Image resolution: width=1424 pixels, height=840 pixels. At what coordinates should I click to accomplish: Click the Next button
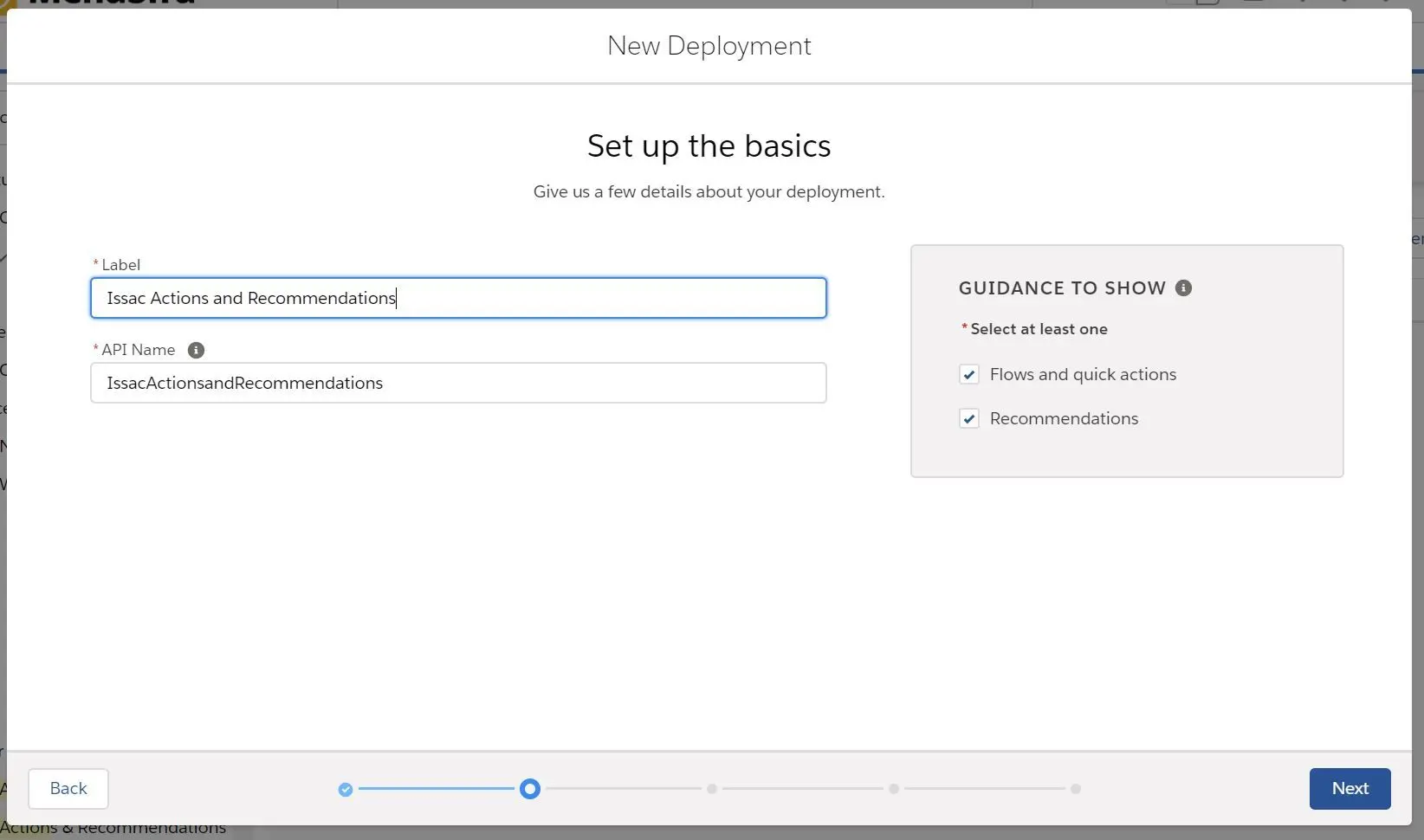[1350, 789]
